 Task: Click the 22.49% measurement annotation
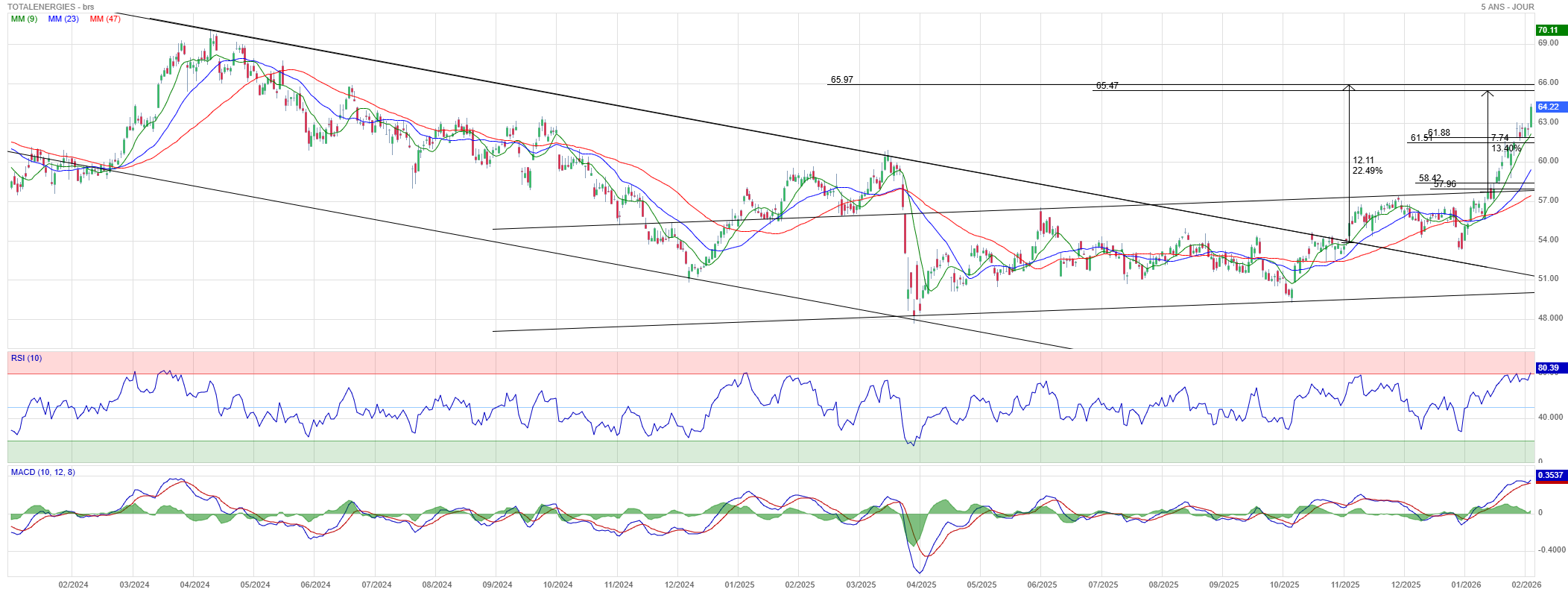click(x=1367, y=171)
